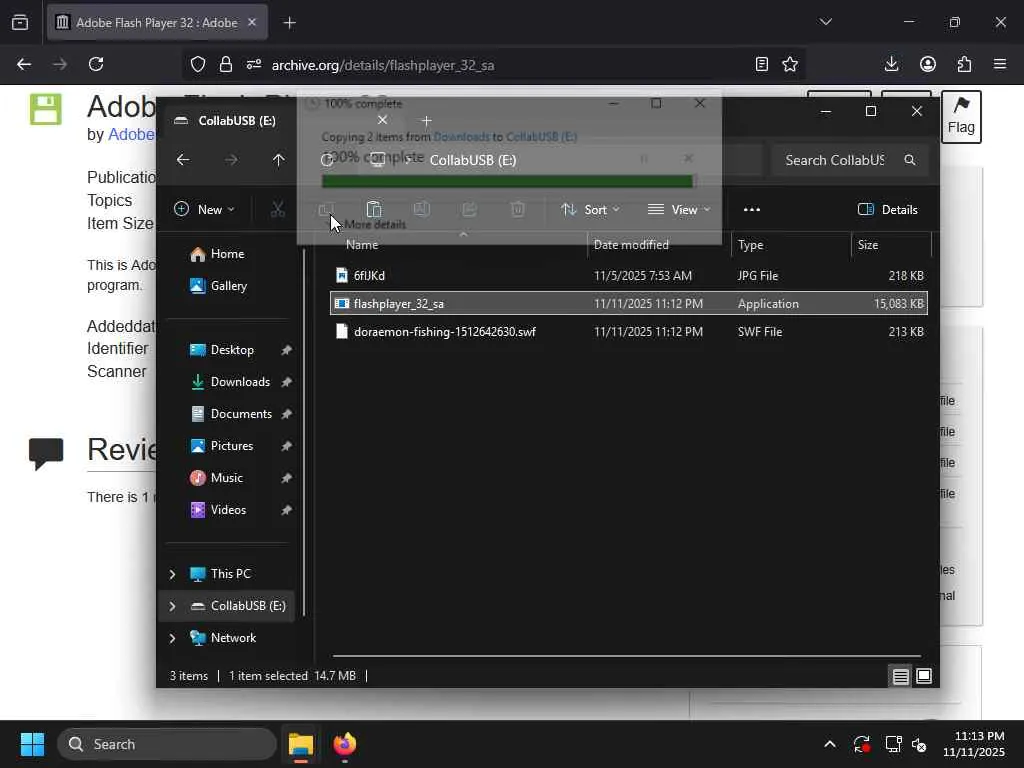Toggle the Details pane in Explorer

(x=888, y=210)
